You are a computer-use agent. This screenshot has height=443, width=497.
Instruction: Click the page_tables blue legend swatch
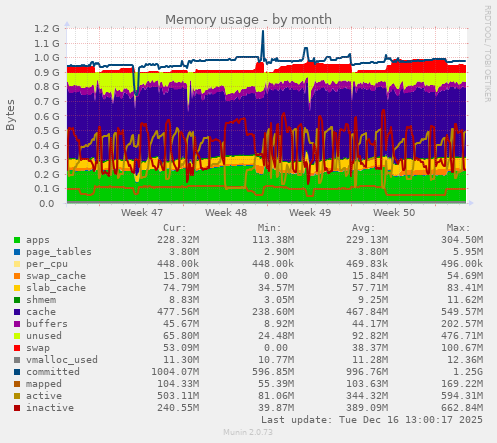point(17,252)
